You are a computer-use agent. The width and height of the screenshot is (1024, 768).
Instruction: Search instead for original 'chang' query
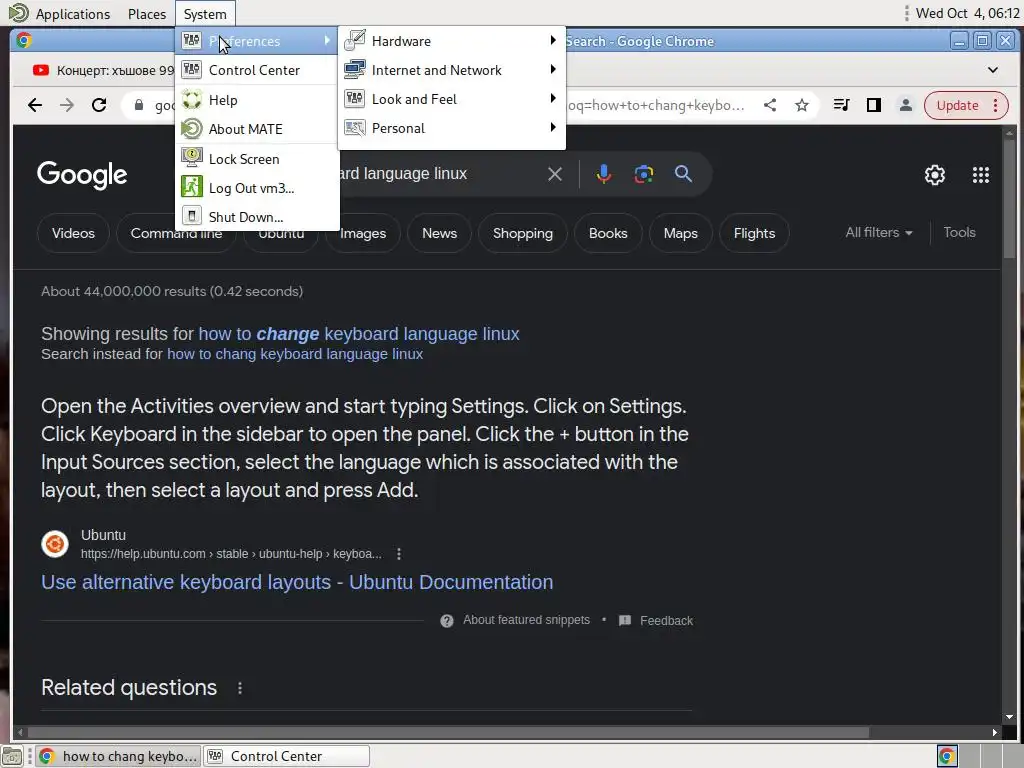tap(295, 354)
